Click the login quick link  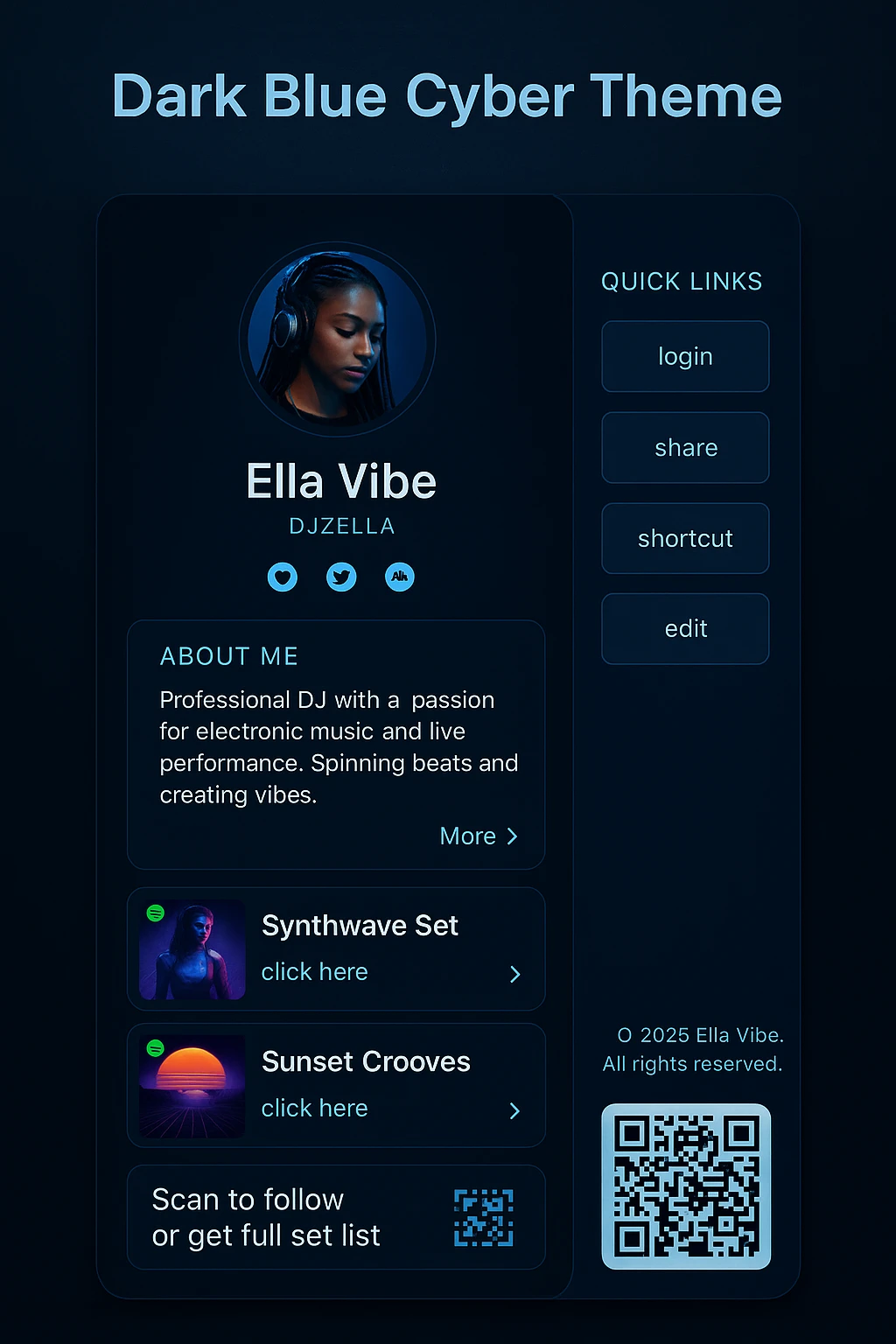click(685, 356)
